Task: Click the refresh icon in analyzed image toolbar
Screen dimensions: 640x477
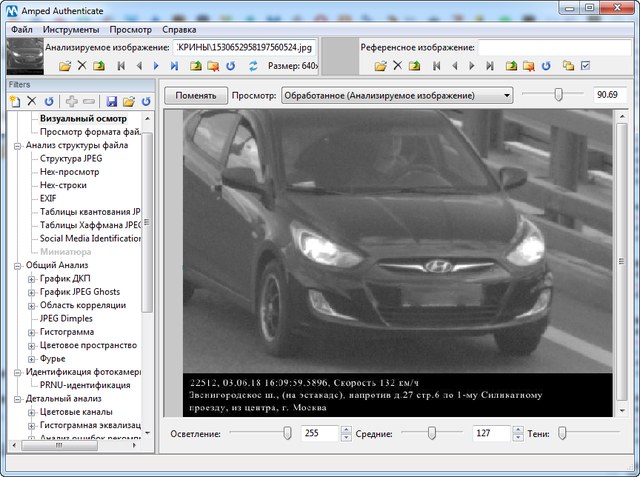Action: [231, 66]
